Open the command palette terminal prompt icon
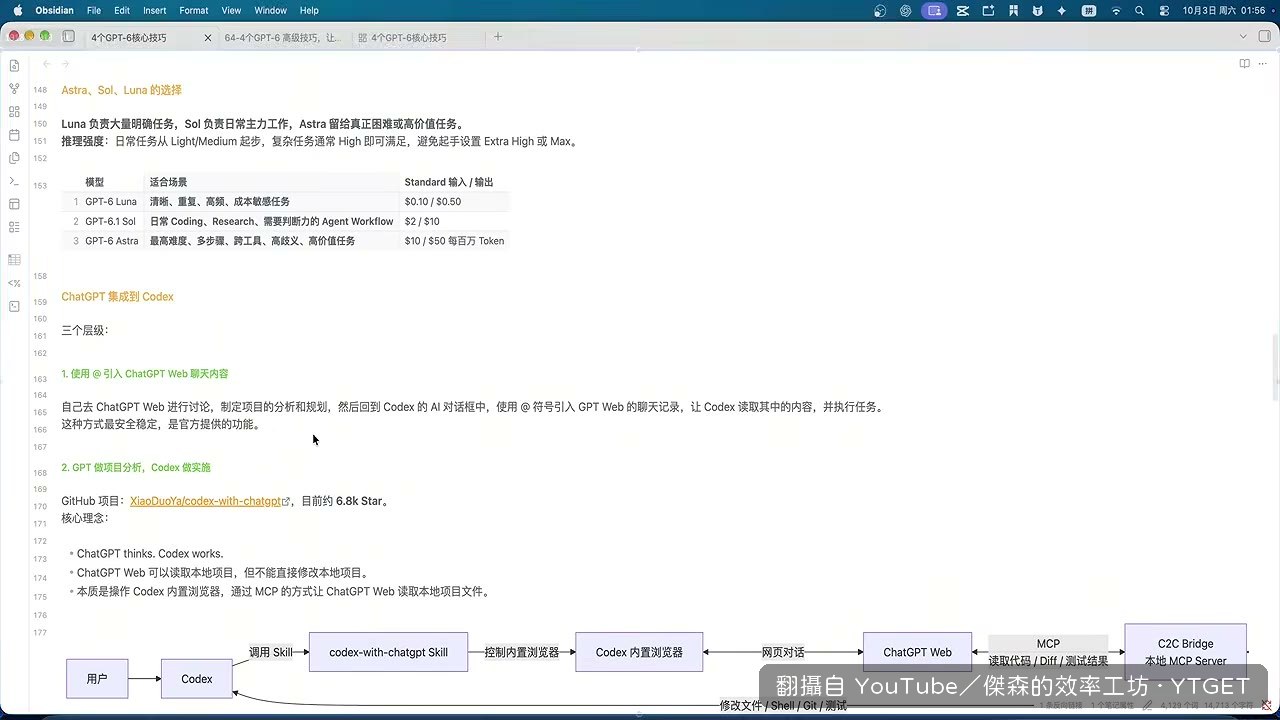Viewport: 1280px width, 720px height. [14, 181]
